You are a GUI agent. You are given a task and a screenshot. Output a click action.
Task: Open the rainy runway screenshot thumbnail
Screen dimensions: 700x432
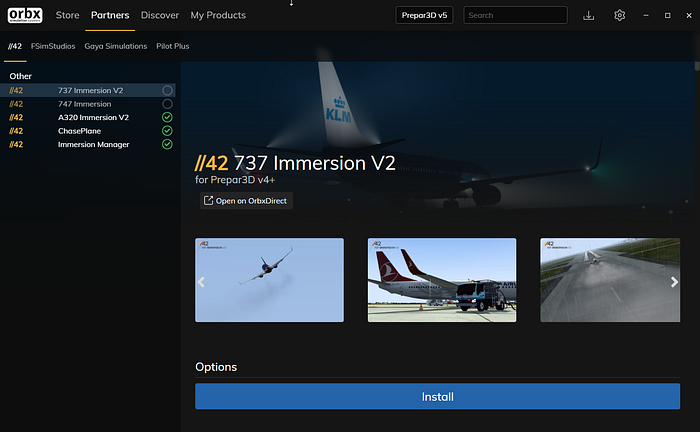tap(610, 280)
